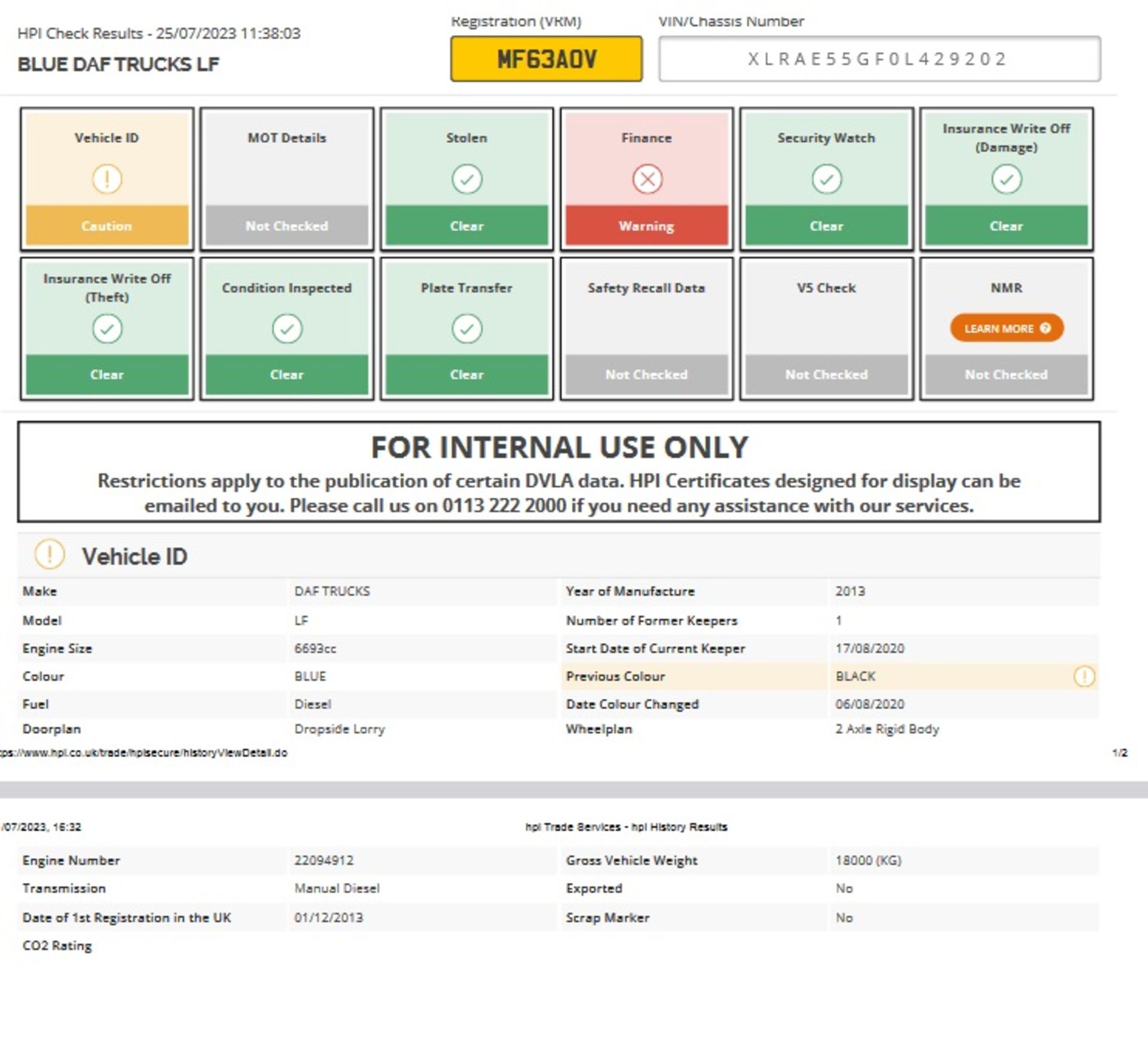Viewport: 1148px width, 1049px height.
Task: Click the Doorplan value Dropside Lorry
Action: click(x=340, y=730)
